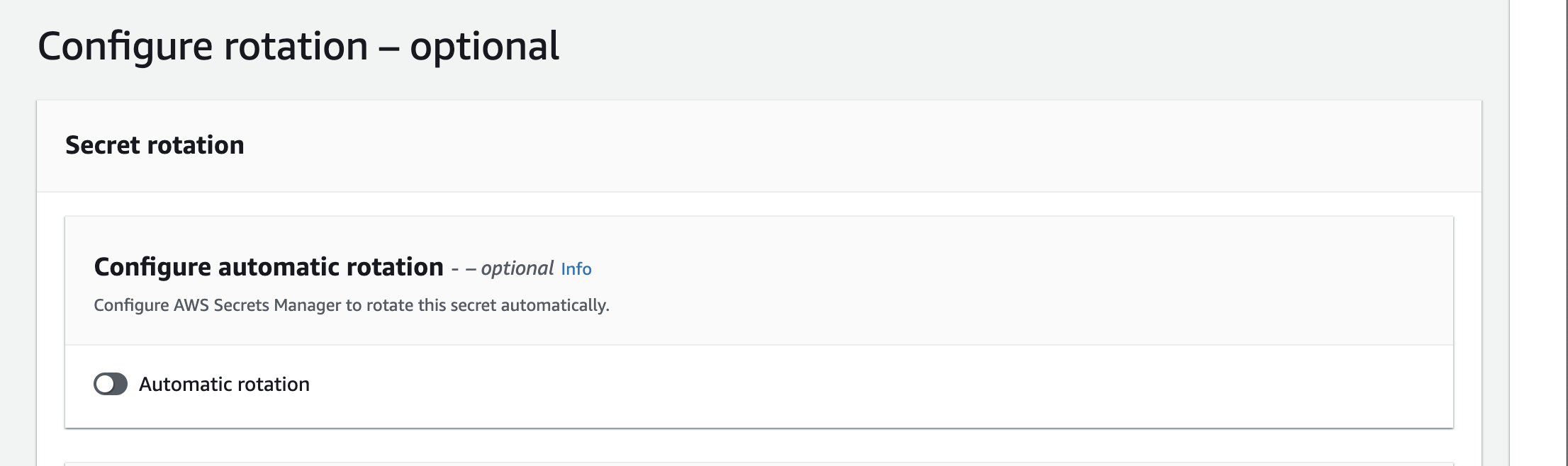This screenshot has width=1568, height=466.
Task: Click the 'Automatic rotation' toggle label text
Action: click(x=224, y=384)
